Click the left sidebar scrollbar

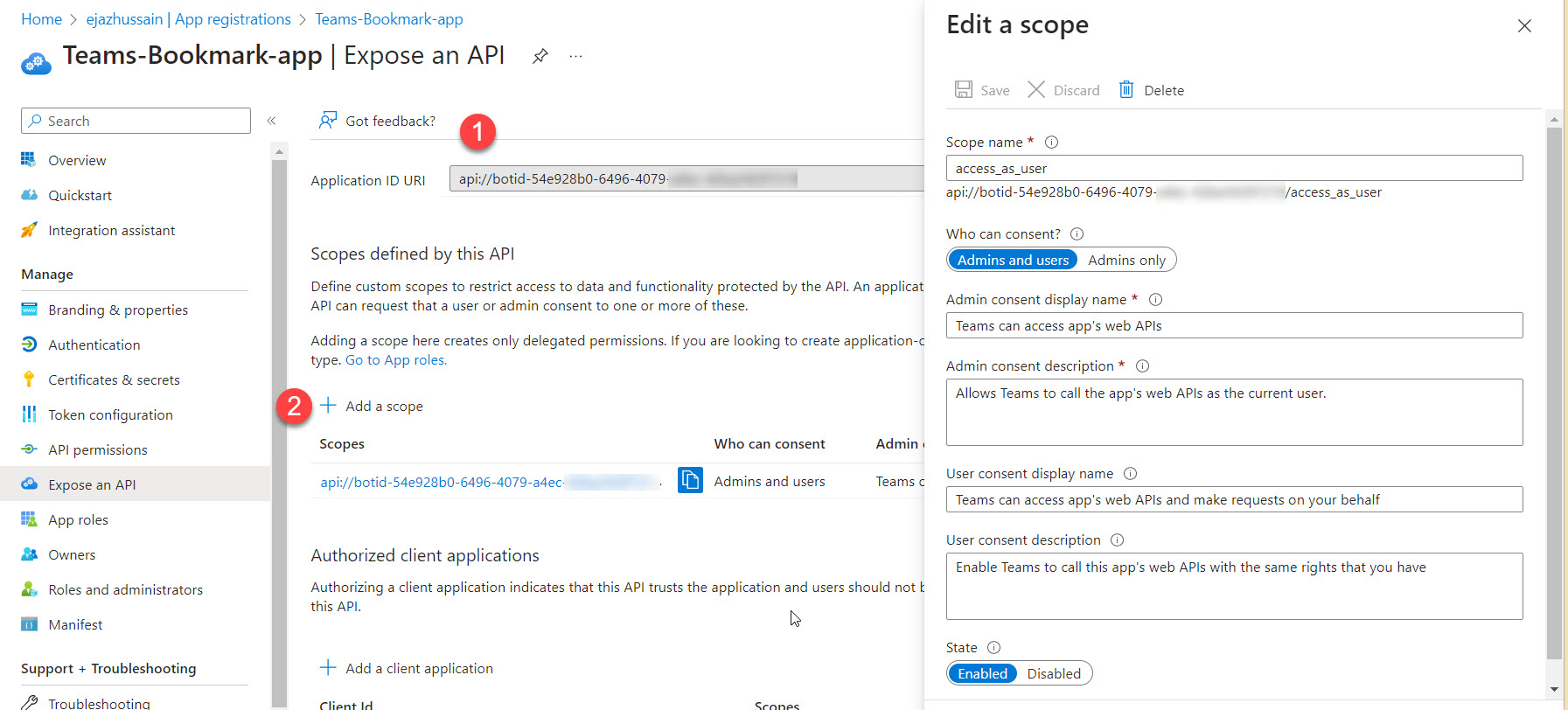click(x=280, y=433)
